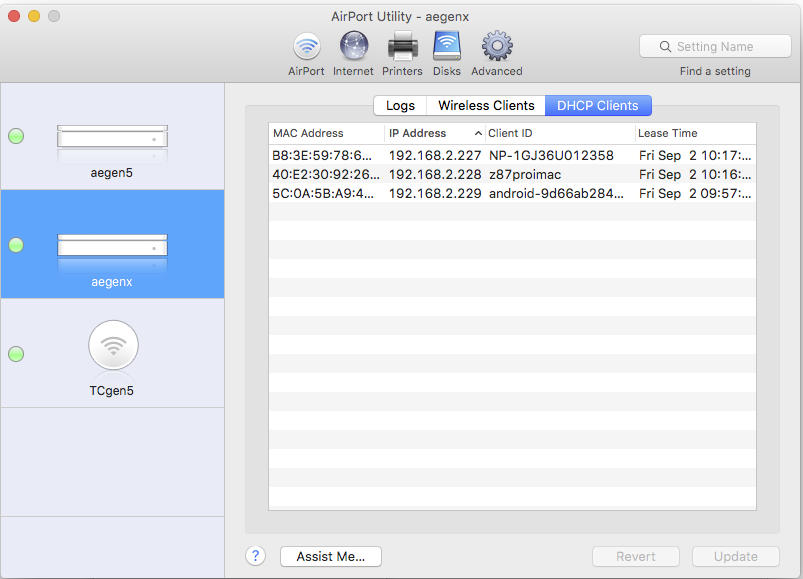Image resolution: width=803 pixels, height=579 pixels.
Task: Click the Setting Name search field
Action: point(718,46)
